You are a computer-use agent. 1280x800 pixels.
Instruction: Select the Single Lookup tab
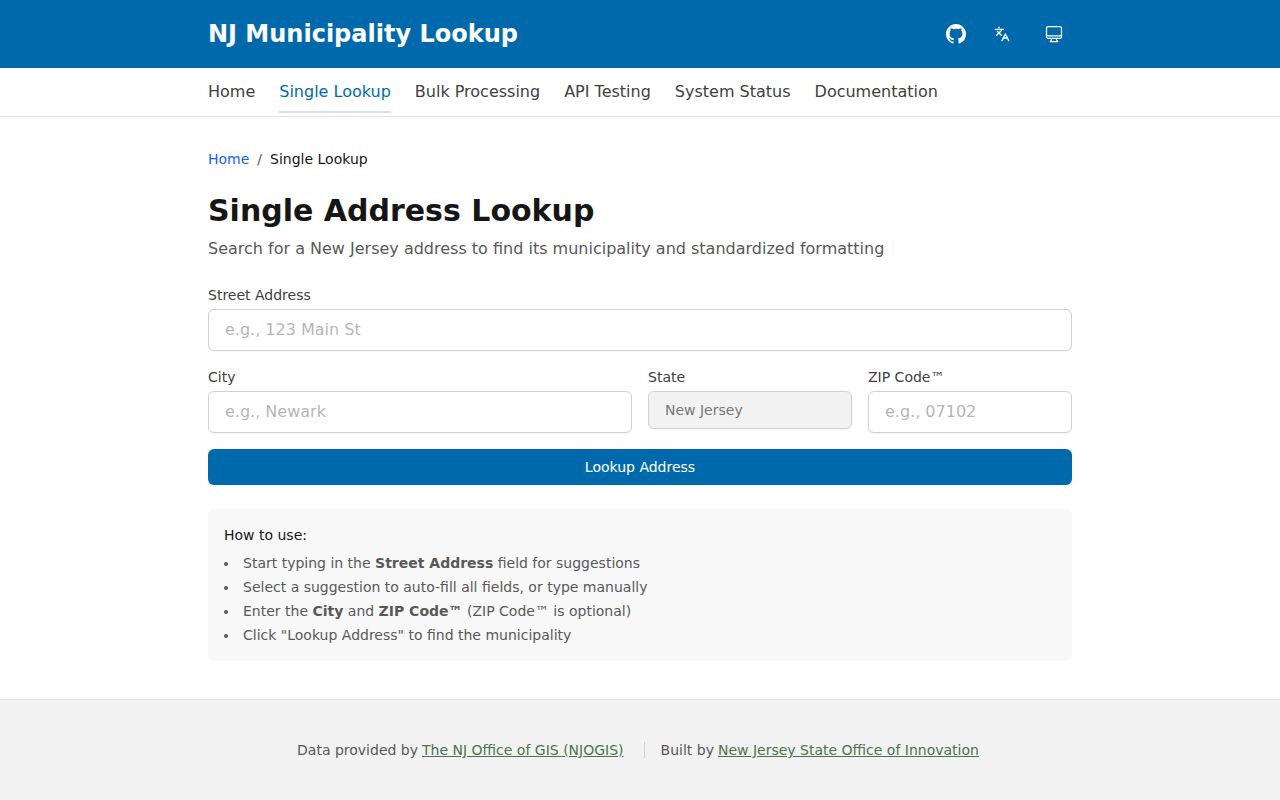pyautogui.click(x=335, y=91)
